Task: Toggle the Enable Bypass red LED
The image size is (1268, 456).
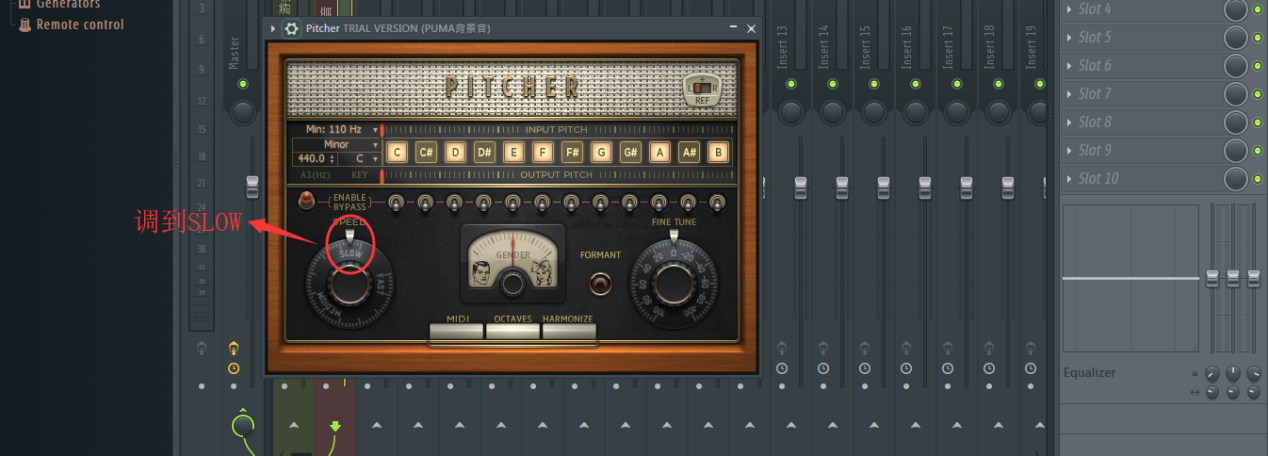Action: click(x=308, y=201)
